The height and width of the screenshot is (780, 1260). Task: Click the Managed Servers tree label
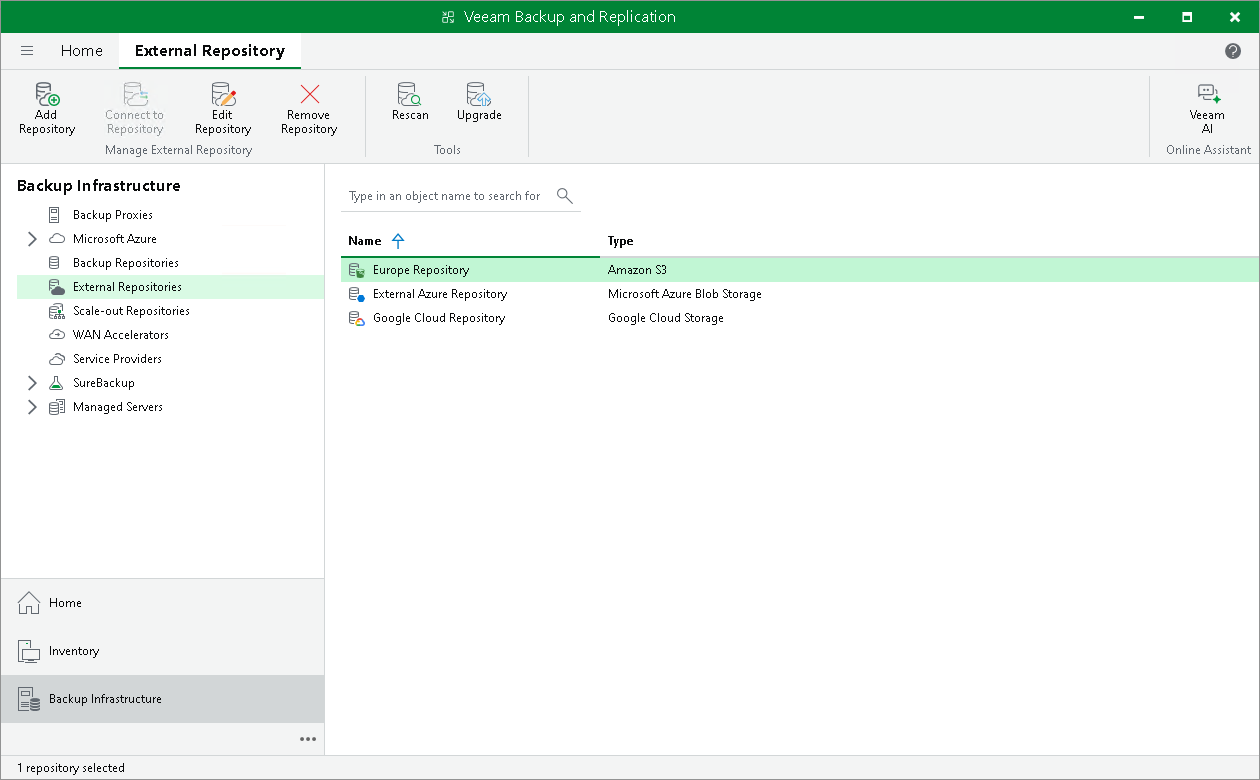tap(118, 407)
